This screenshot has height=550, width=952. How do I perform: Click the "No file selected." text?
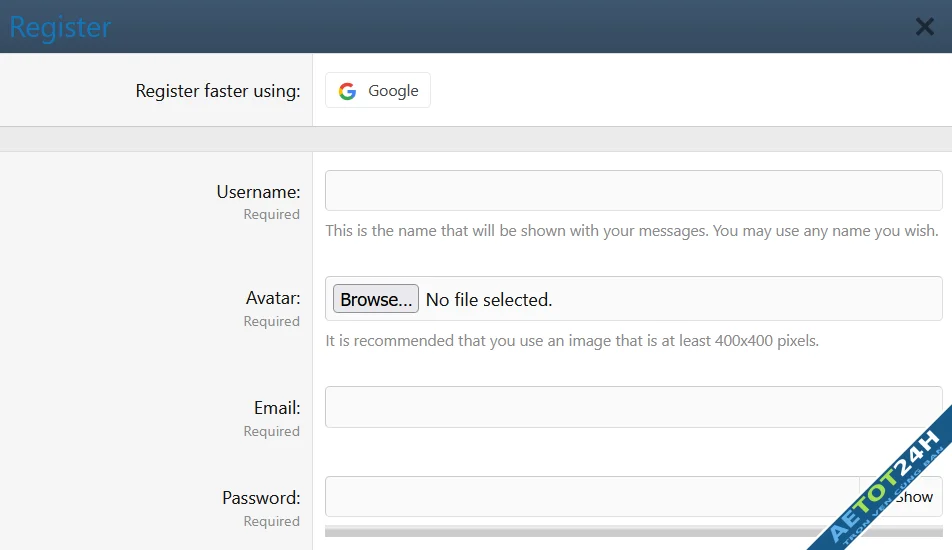[489, 300]
